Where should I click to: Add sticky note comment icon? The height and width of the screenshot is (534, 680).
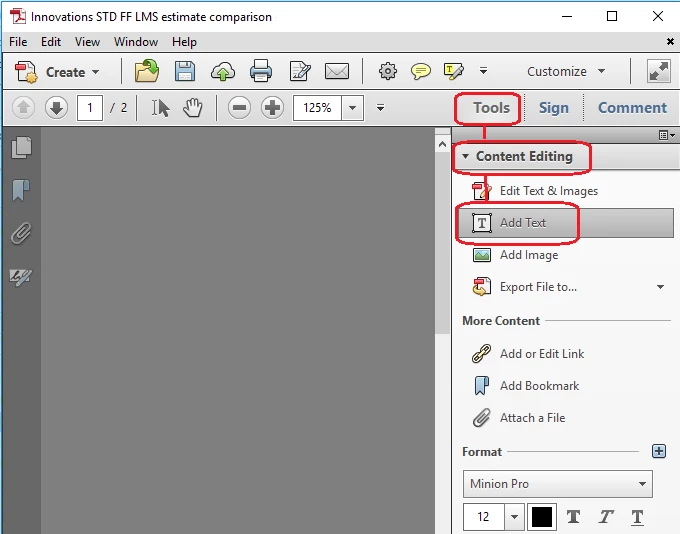(421, 71)
